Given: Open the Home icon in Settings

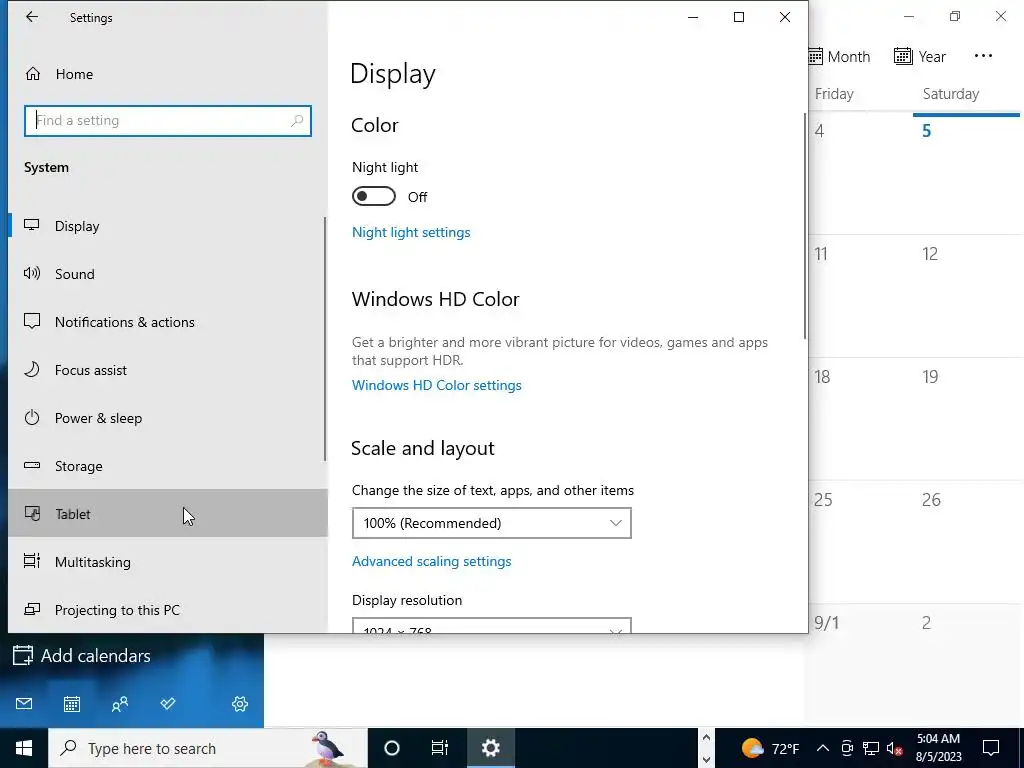Looking at the screenshot, I should (33, 74).
